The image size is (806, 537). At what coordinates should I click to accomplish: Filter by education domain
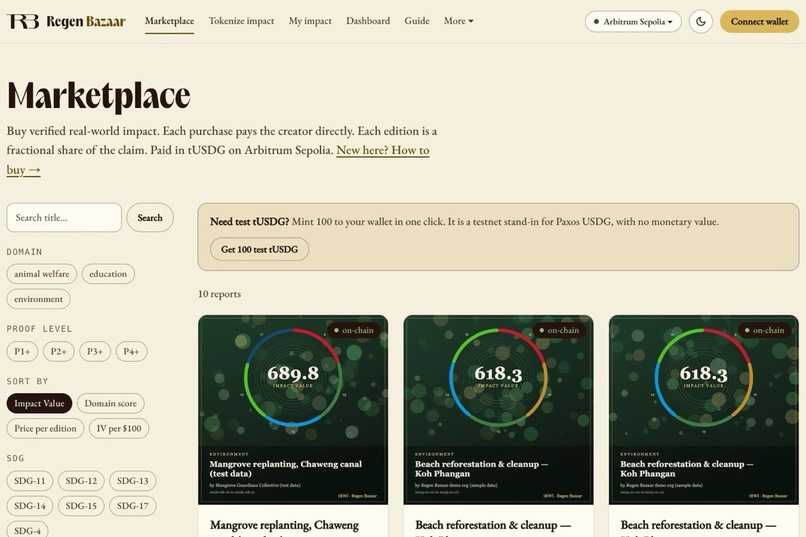pyautogui.click(x=108, y=274)
